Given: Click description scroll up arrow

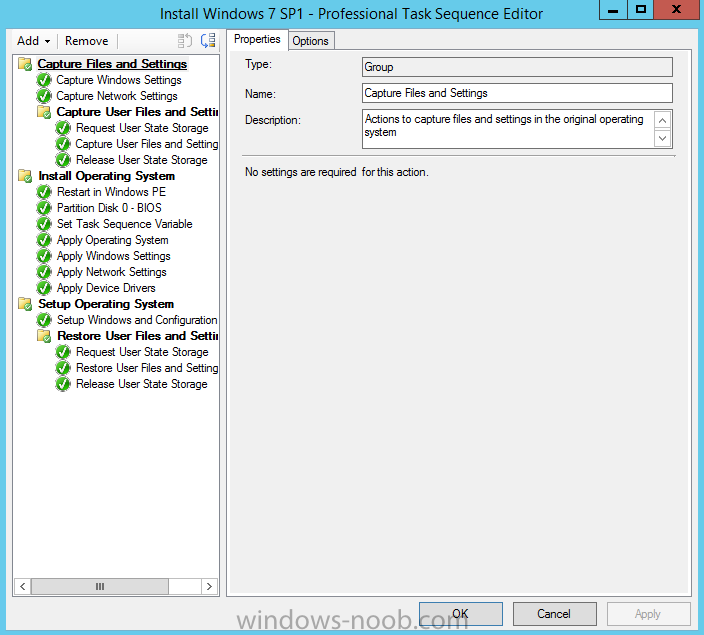Looking at the screenshot, I should [663, 120].
